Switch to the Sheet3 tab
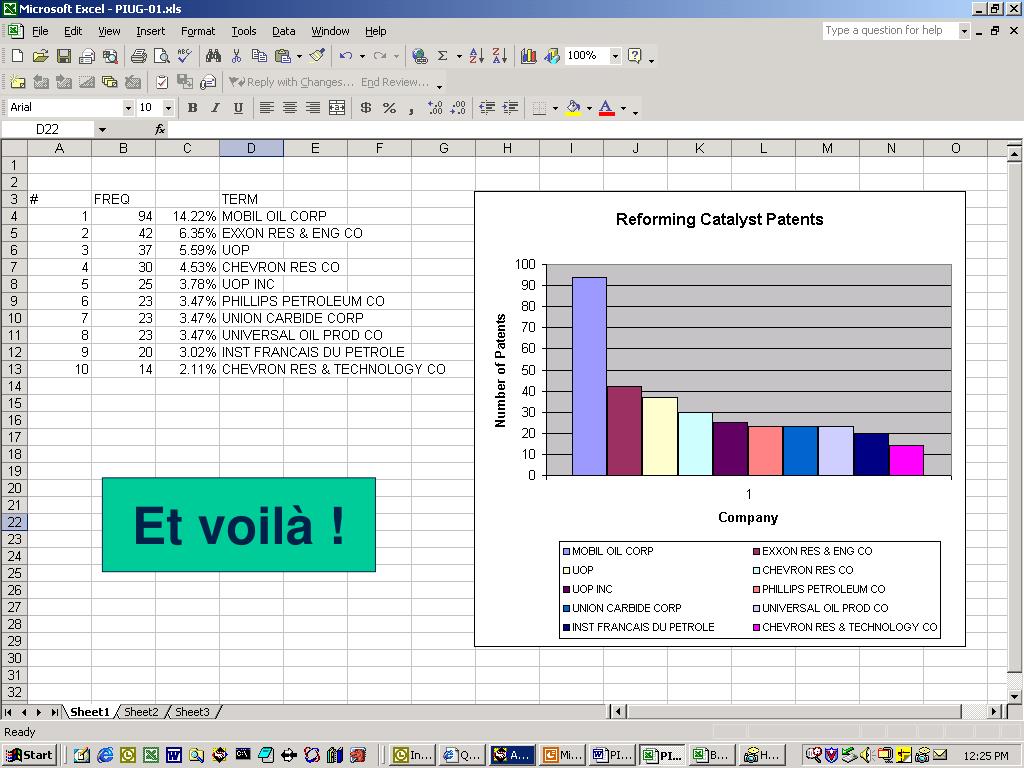The height and width of the screenshot is (768, 1024). 192,712
